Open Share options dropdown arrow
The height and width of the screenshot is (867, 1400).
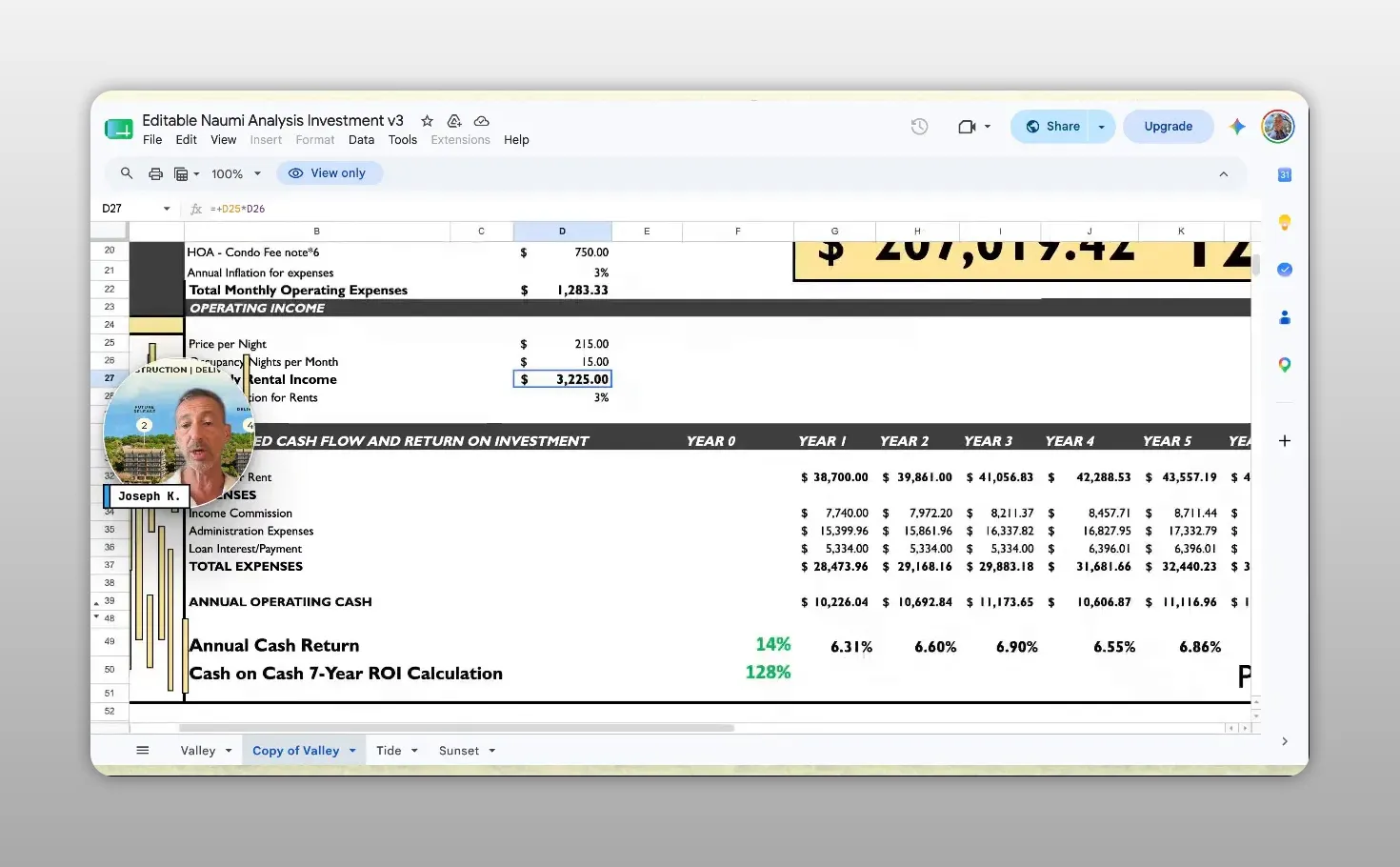coord(1102,127)
